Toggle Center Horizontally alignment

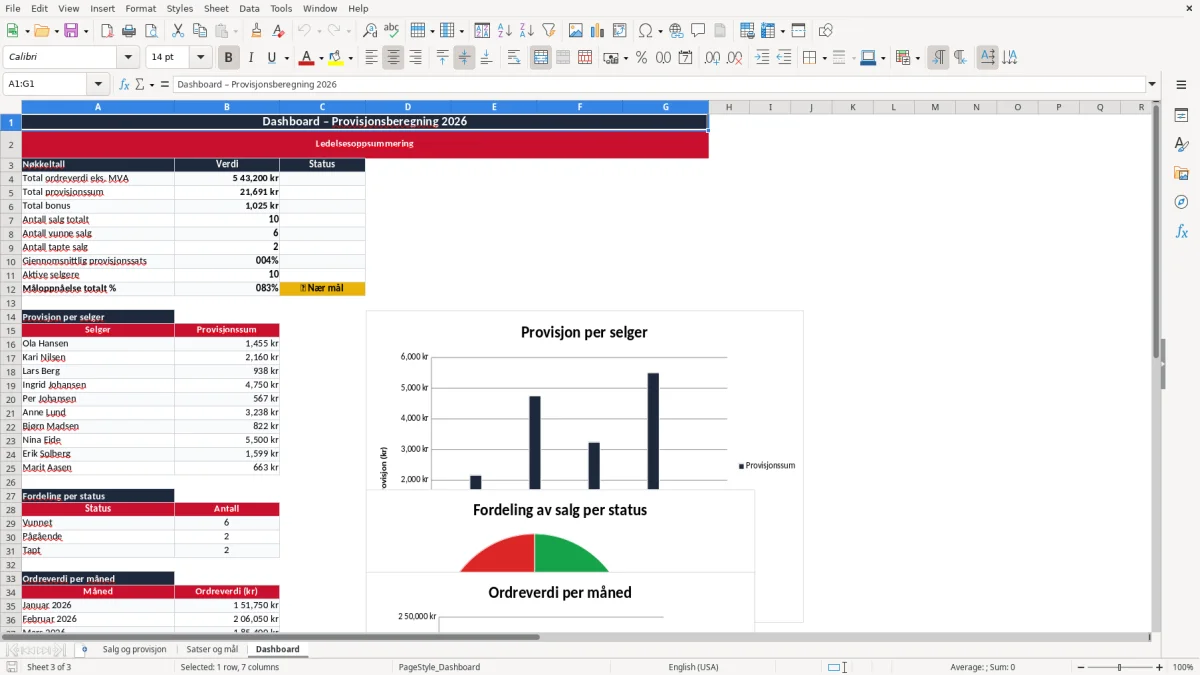pos(393,58)
